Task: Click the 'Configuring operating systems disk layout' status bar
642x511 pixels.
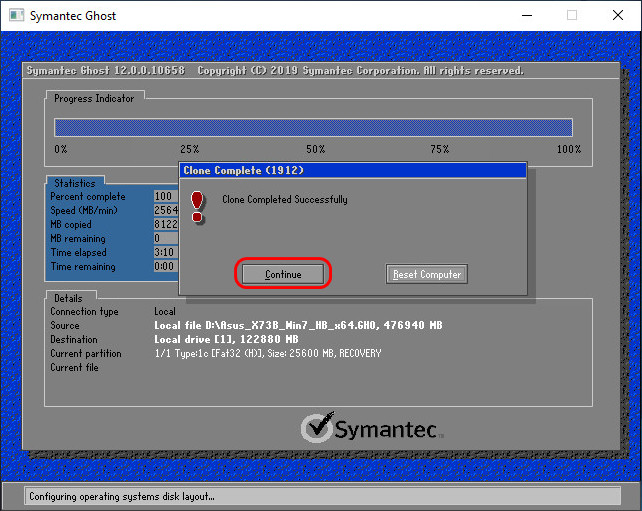Action: click(x=323, y=496)
